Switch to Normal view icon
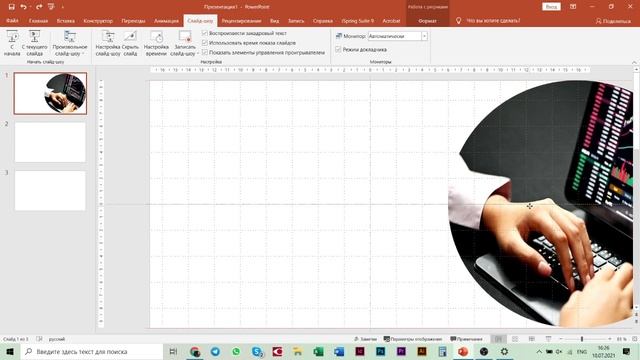The image size is (640, 360). pyautogui.click(x=498, y=339)
